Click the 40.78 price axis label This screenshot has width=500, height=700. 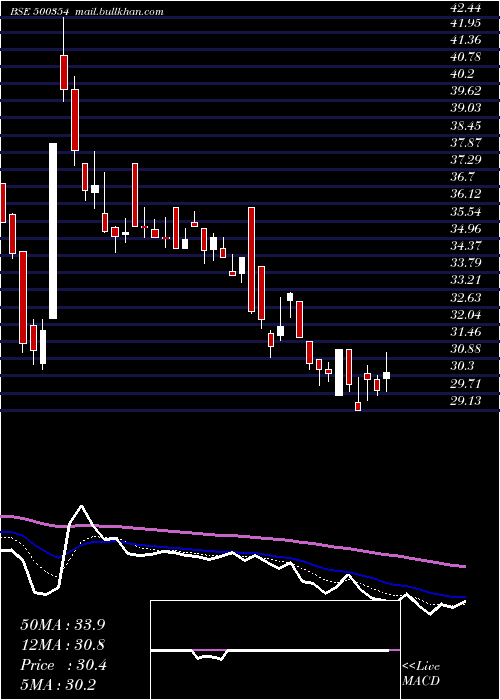click(x=466, y=57)
